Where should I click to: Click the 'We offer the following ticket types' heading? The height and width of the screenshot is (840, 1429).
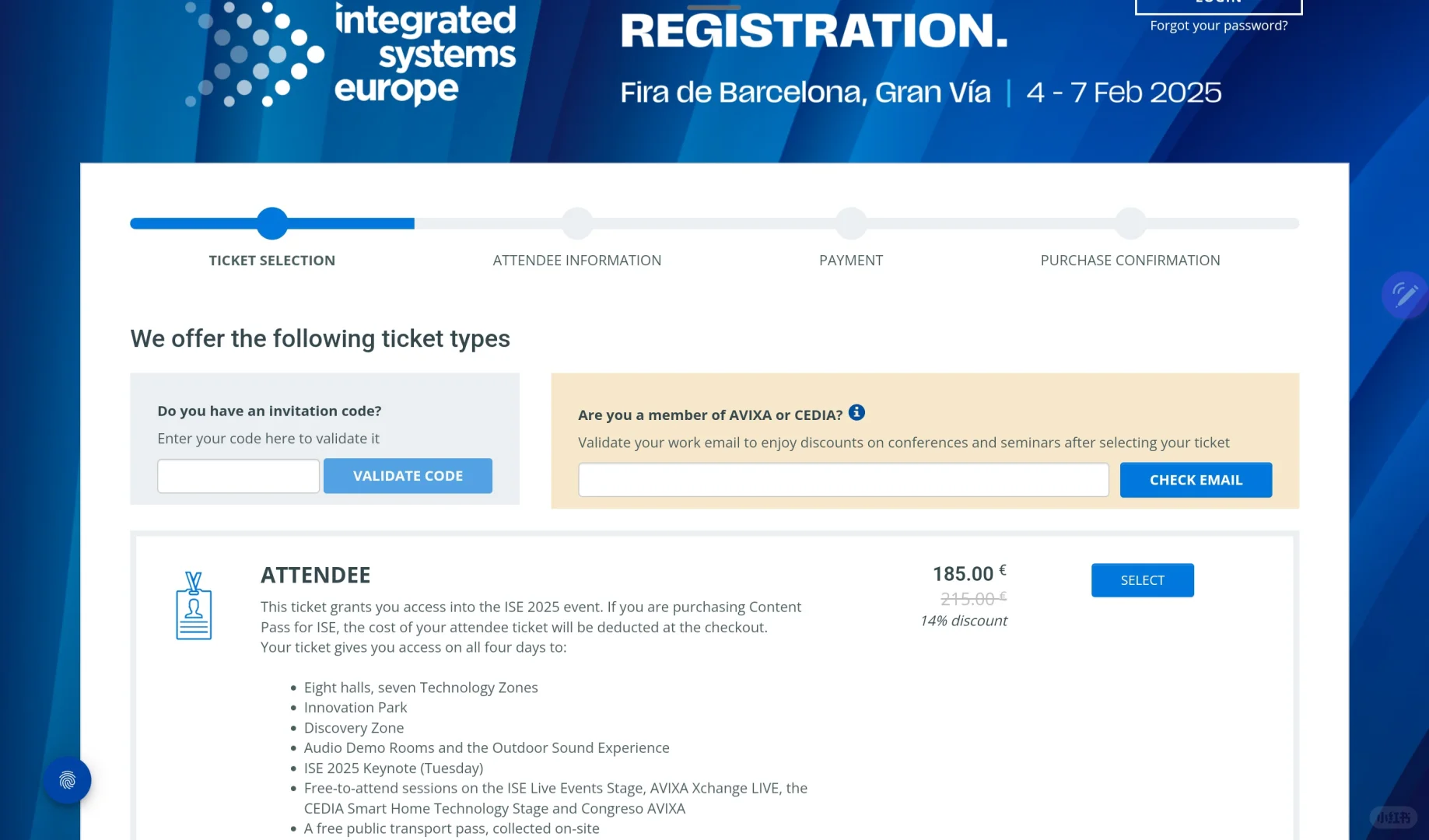[320, 339]
